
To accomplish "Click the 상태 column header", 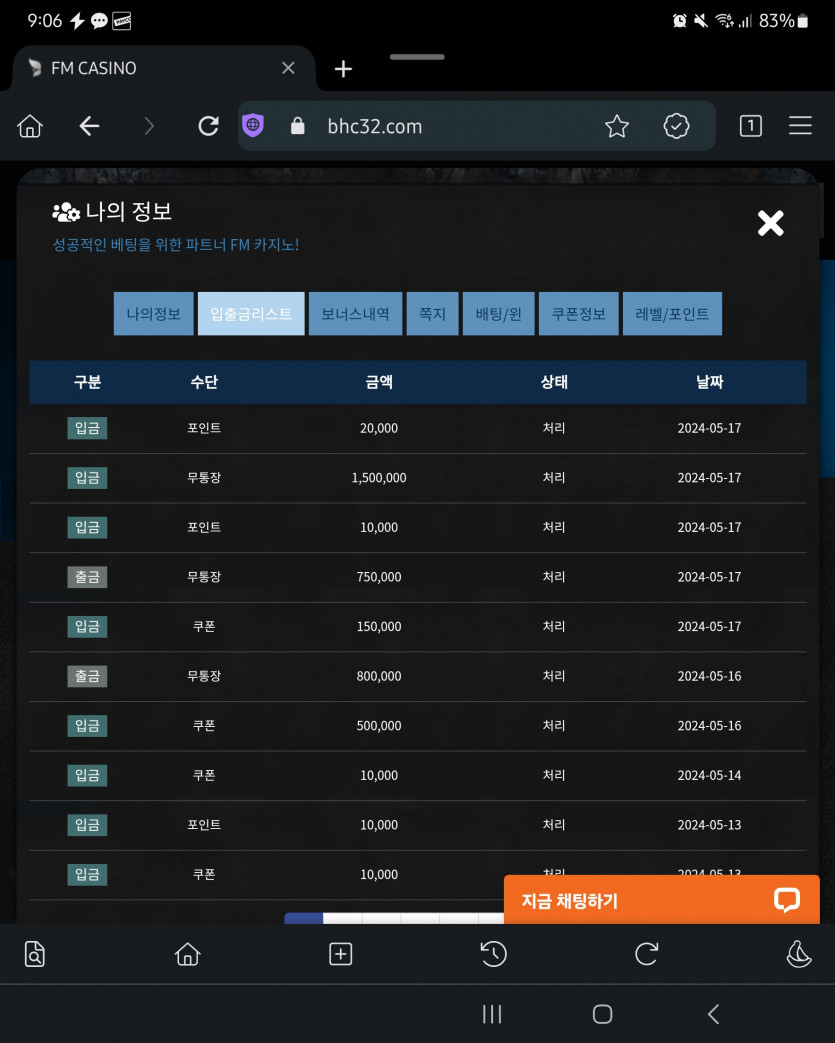I will click(554, 382).
